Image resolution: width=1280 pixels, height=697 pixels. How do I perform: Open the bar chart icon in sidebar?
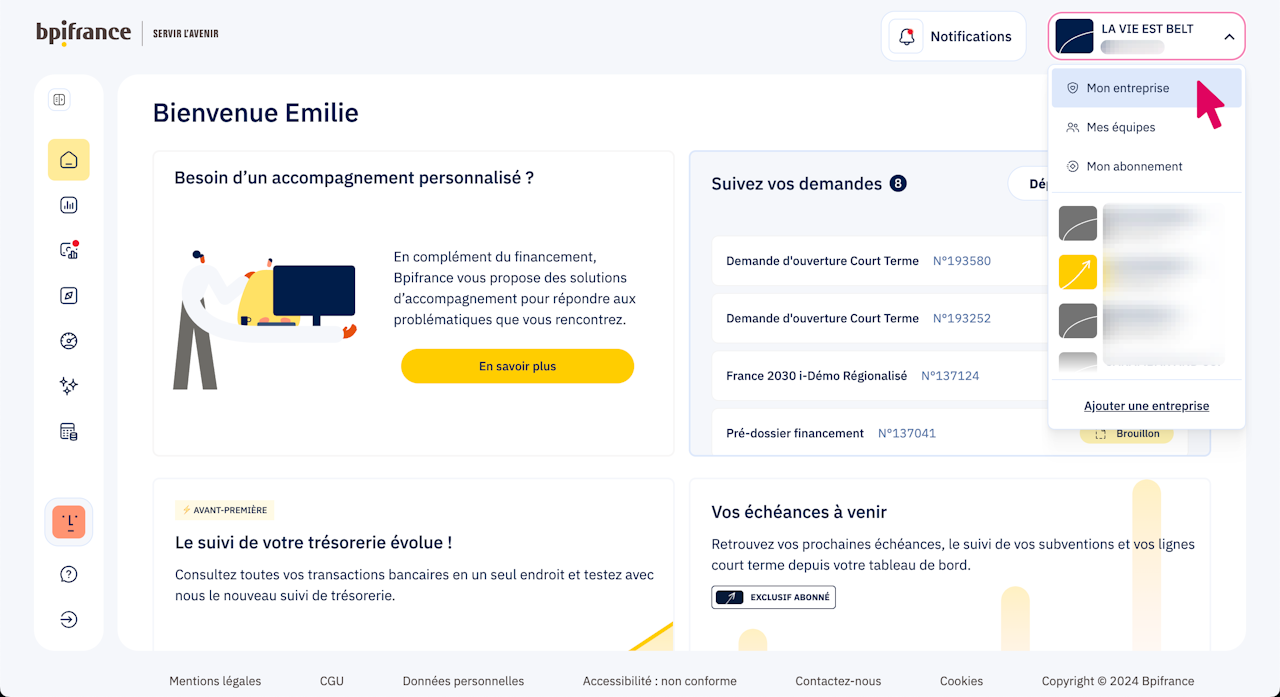[69, 206]
